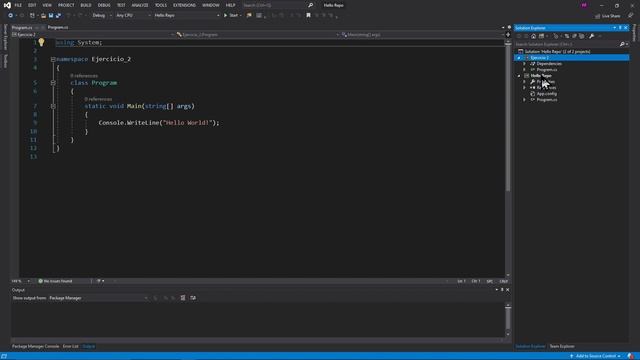Open the Server Explorer side tab
Screen dimensions: 640x360
[5, 37]
